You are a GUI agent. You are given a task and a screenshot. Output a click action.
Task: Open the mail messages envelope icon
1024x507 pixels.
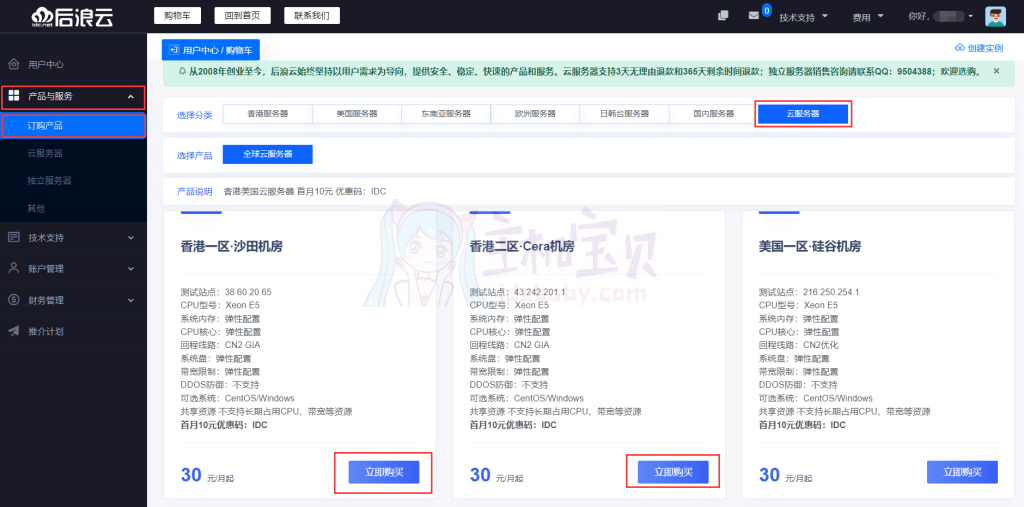[753, 16]
